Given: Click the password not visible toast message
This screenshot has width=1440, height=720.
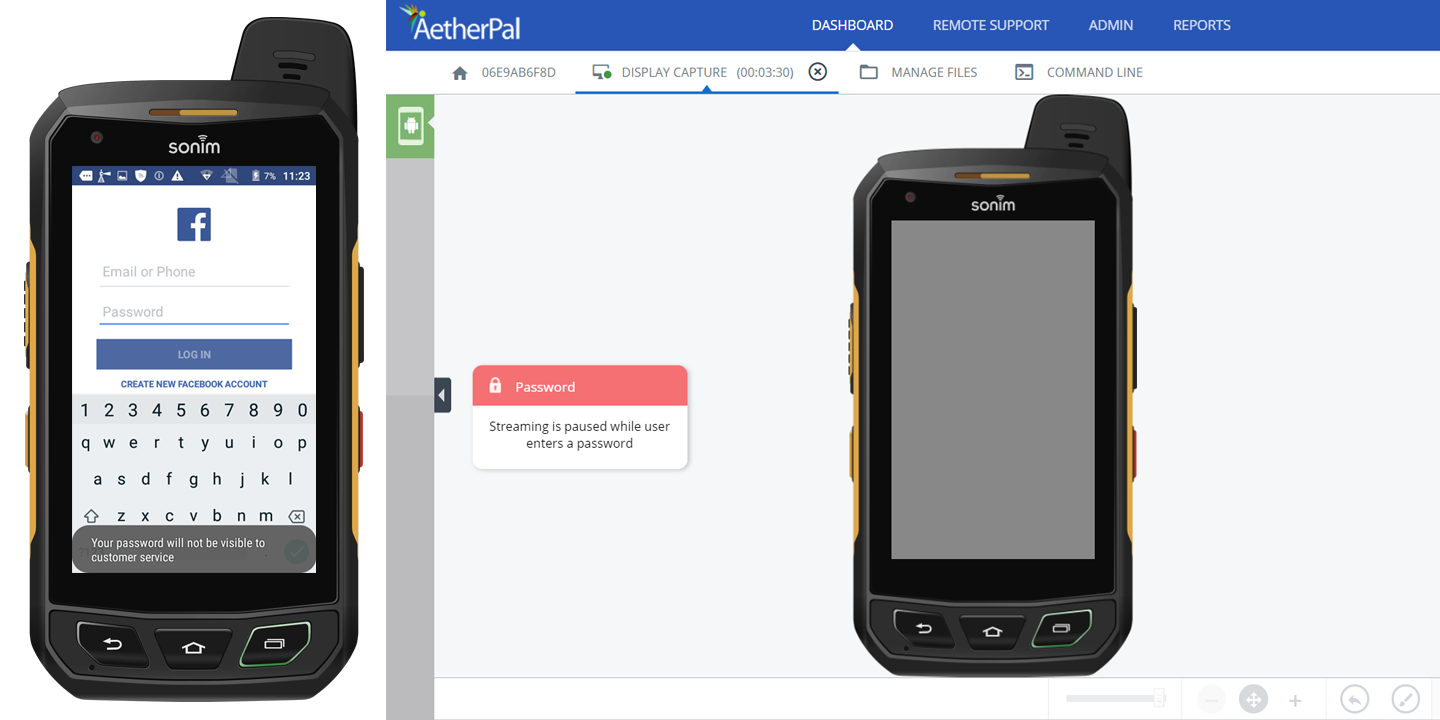Looking at the screenshot, I should click(x=193, y=550).
